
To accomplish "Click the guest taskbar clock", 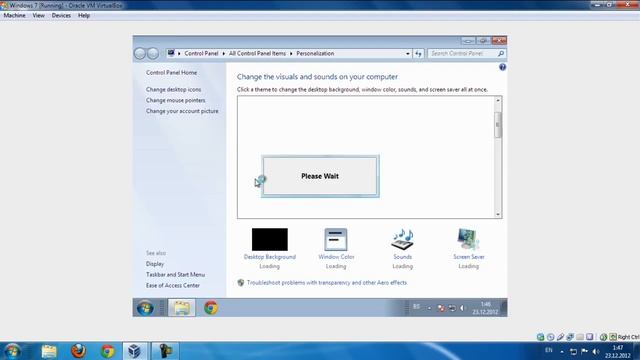I will [x=485, y=308].
